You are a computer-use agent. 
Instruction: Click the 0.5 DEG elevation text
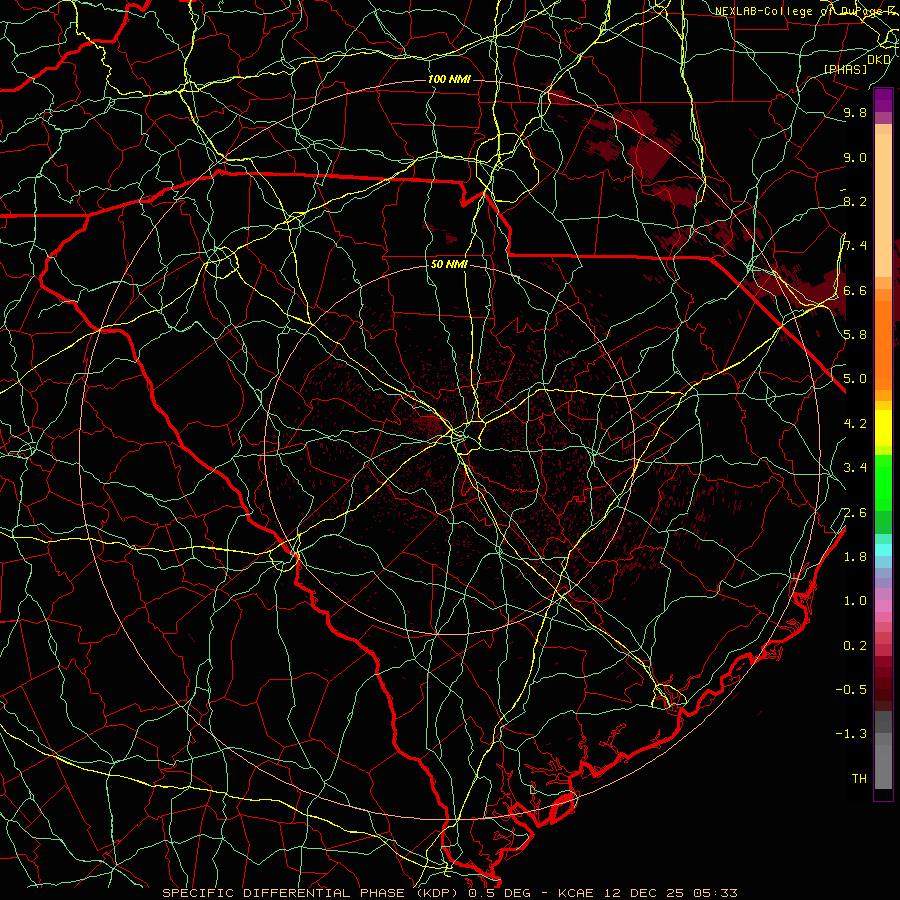pos(499,893)
